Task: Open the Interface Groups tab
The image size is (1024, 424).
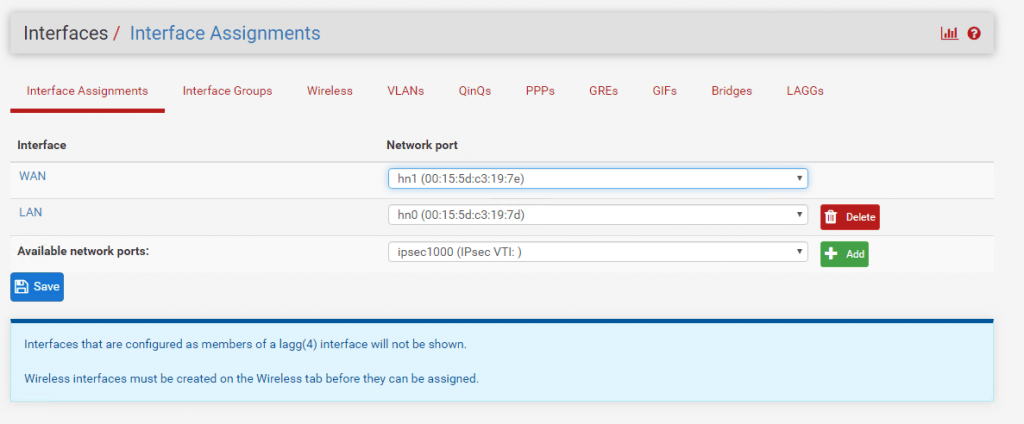Action: [x=227, y=91]
